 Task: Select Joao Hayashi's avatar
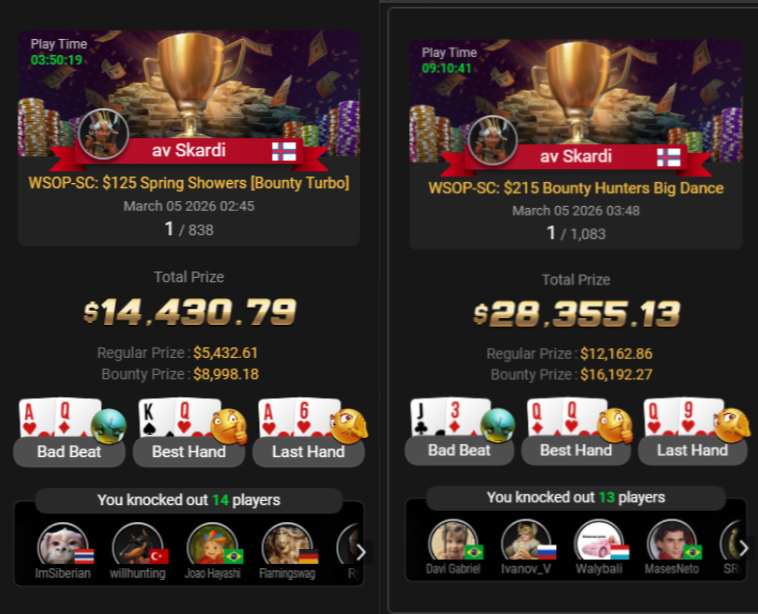pyautogui.click(x=212, y=545)
